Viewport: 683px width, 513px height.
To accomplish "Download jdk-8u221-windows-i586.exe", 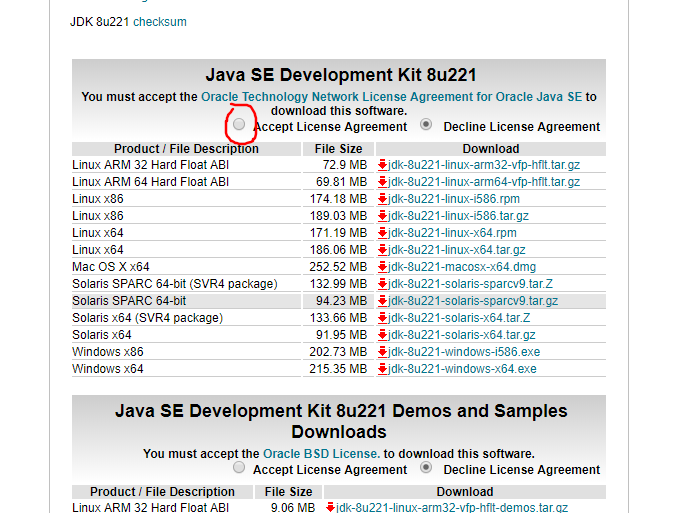I will pyautogui.click(x=464, y=352).
